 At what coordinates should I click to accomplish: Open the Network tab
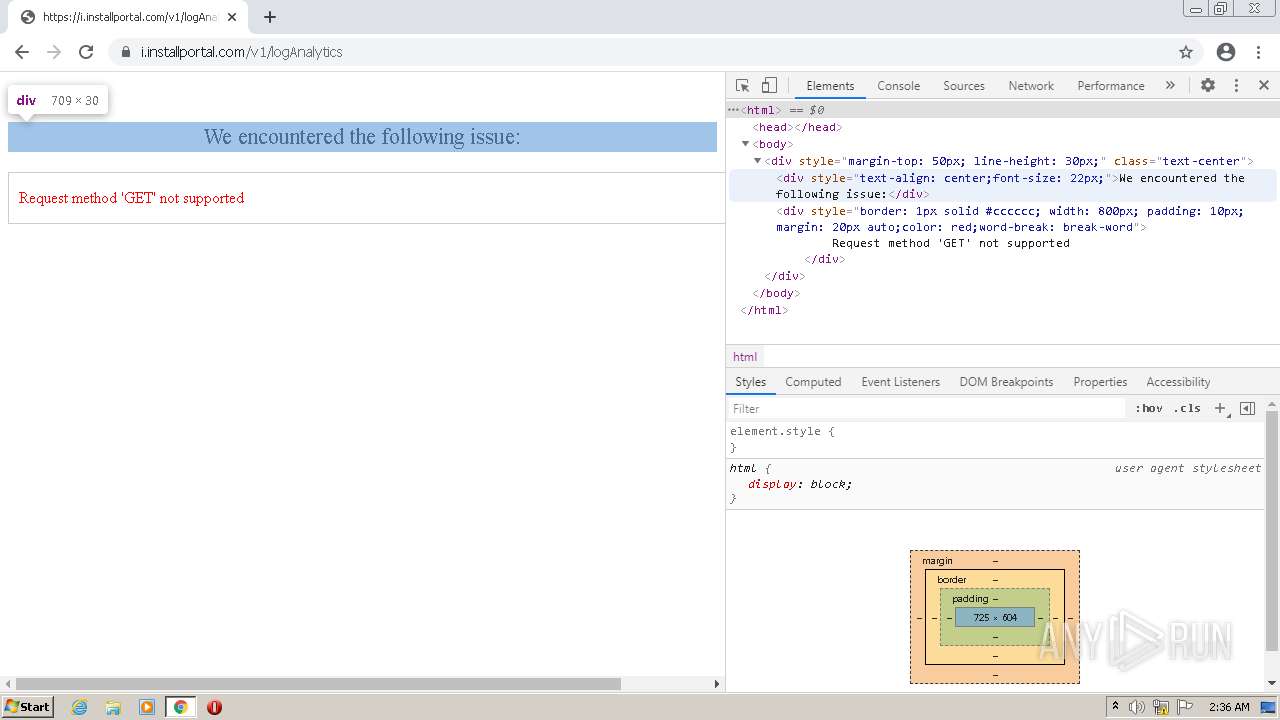pos(1031,86)
